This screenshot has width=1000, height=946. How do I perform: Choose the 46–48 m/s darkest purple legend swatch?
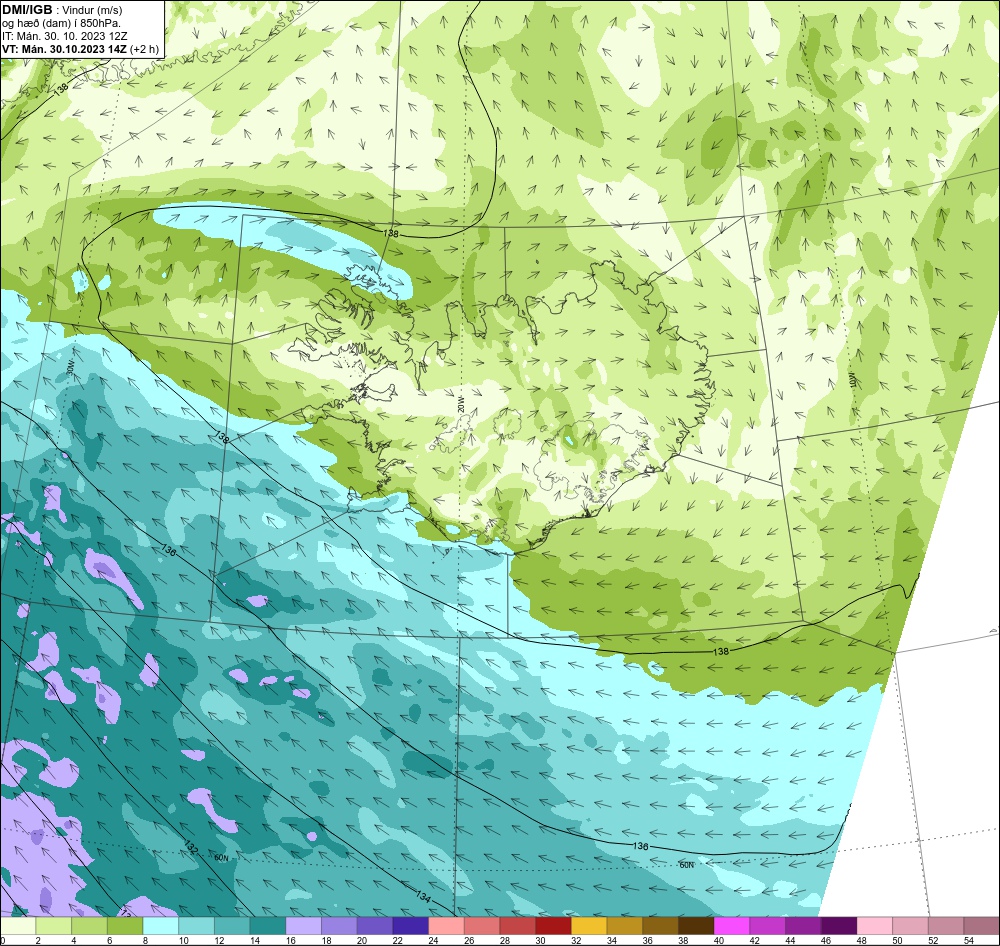[839, 926]
